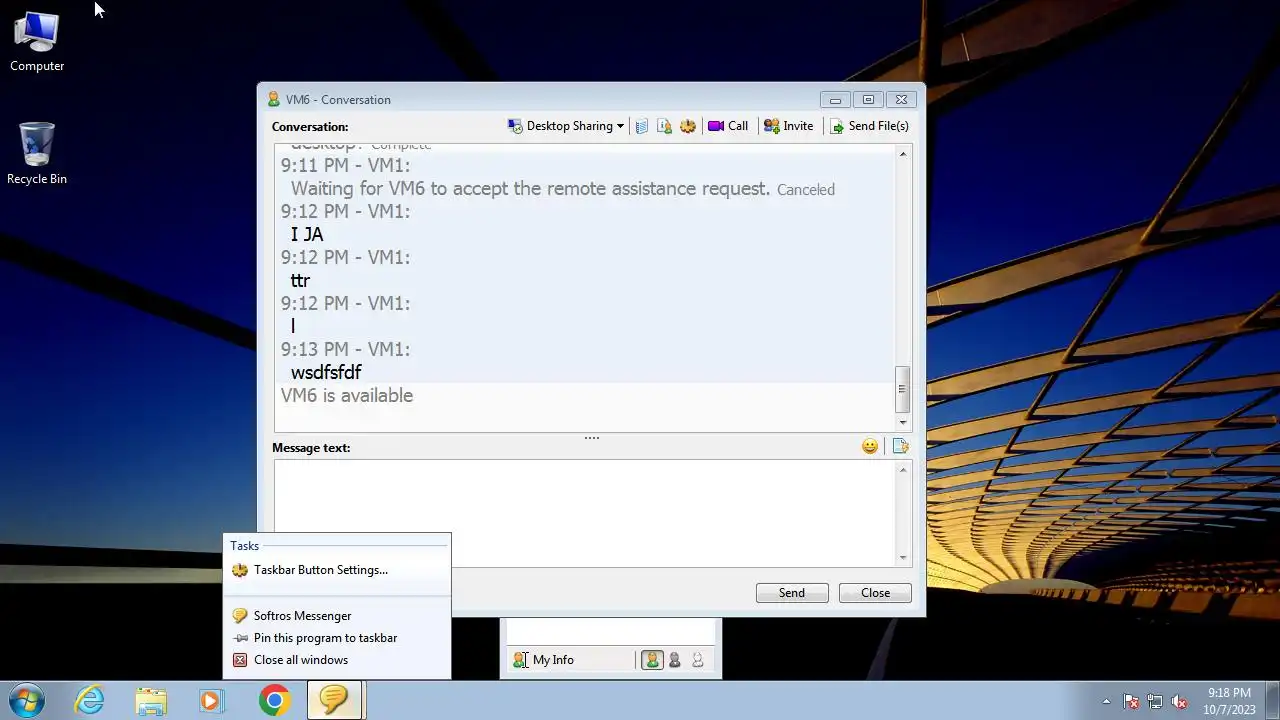Screen dimensions: 1280x720
Task: Set status to Away white user icon
Action: 698,660
